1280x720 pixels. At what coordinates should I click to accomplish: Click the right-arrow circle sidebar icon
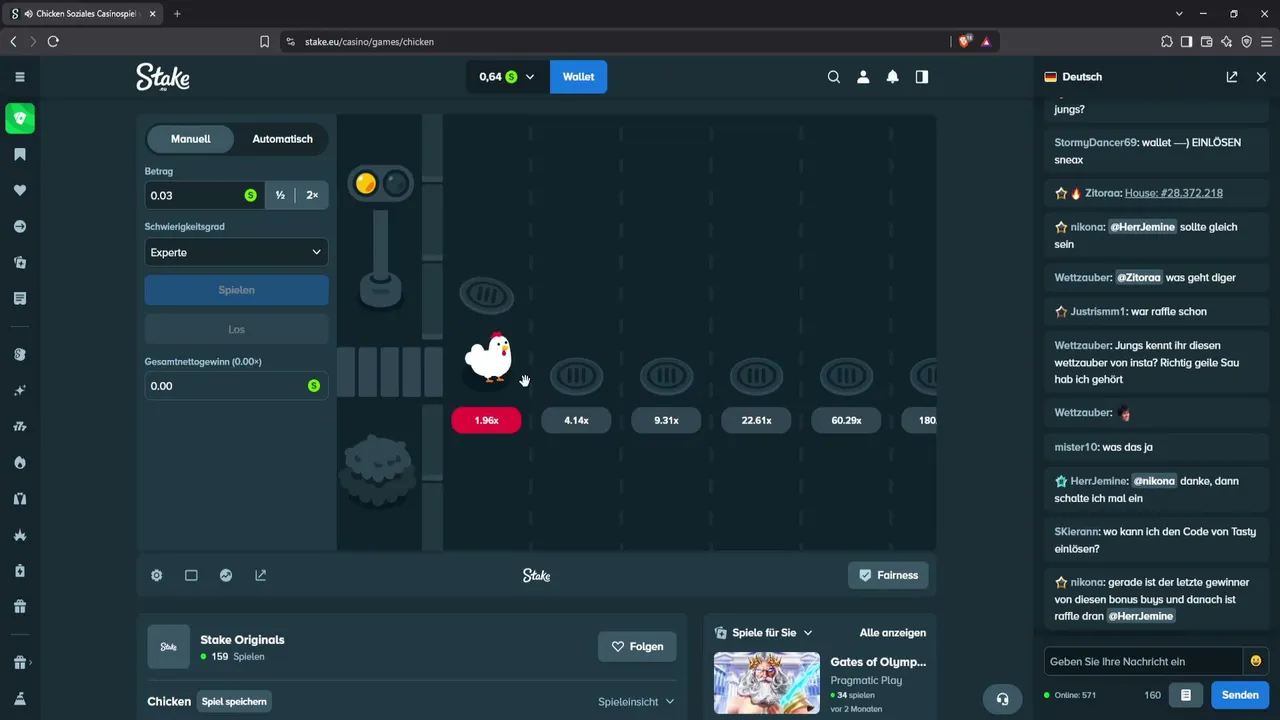tap(20, 227)
